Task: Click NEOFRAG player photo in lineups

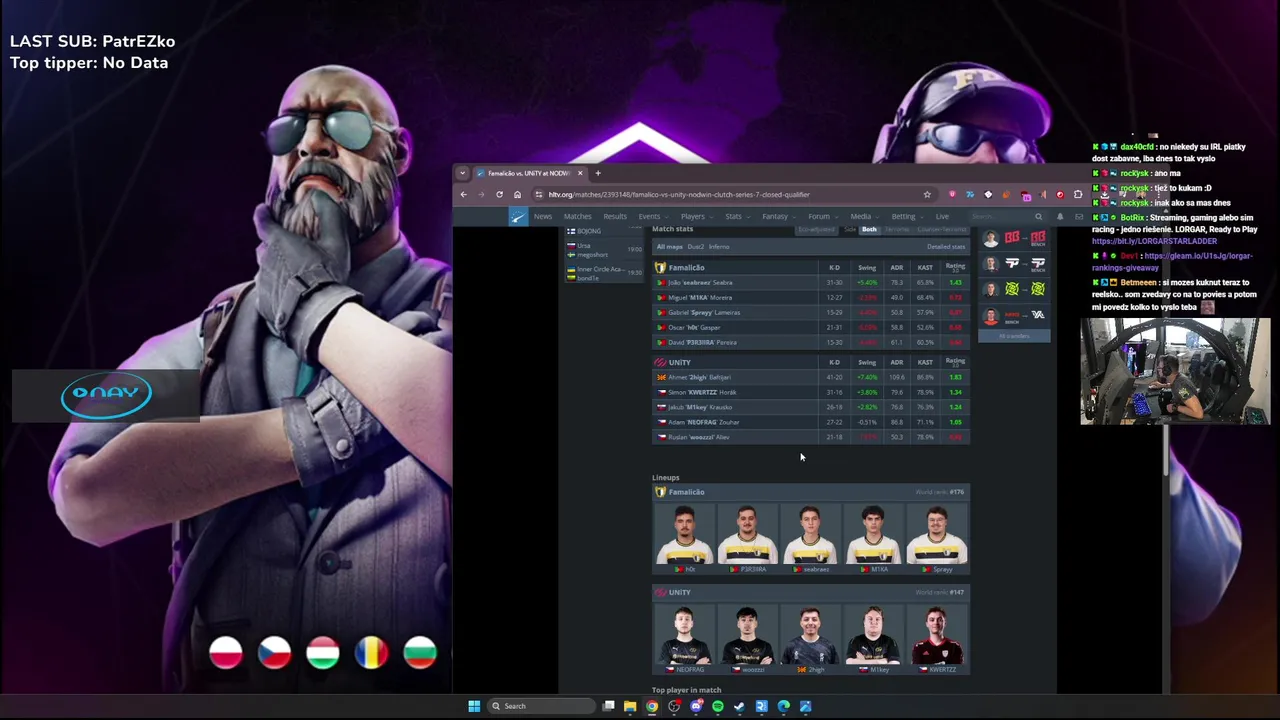Action: tap(685, 635)
